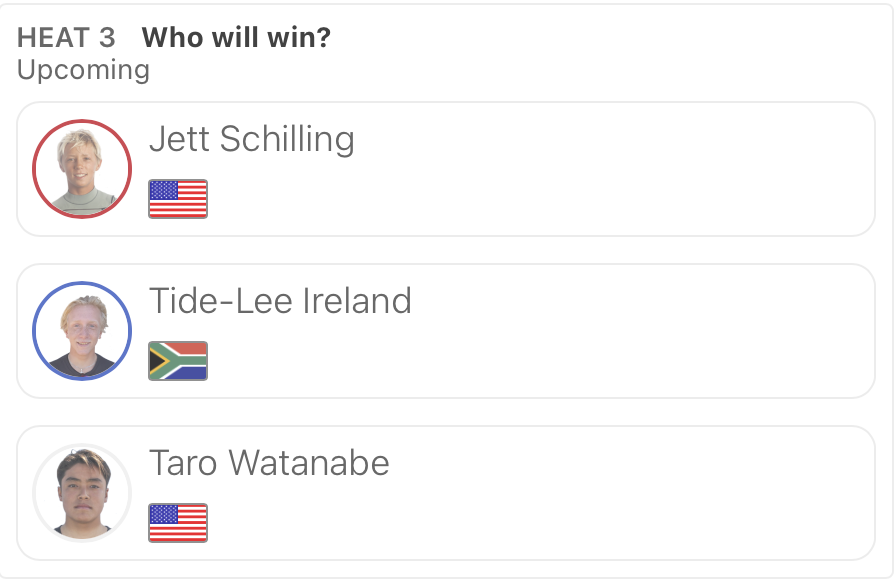
Task: Click the USA flag under Taro Watanabe
Action: (x=178, y=522)
